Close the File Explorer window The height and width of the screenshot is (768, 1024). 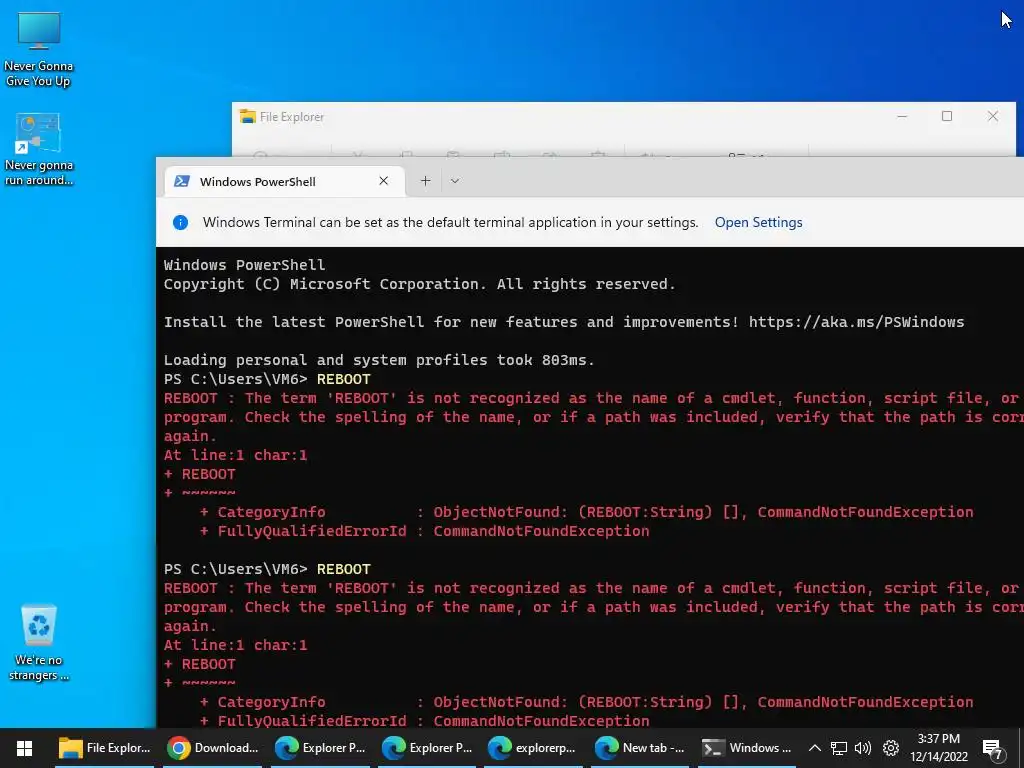point(993,116)
